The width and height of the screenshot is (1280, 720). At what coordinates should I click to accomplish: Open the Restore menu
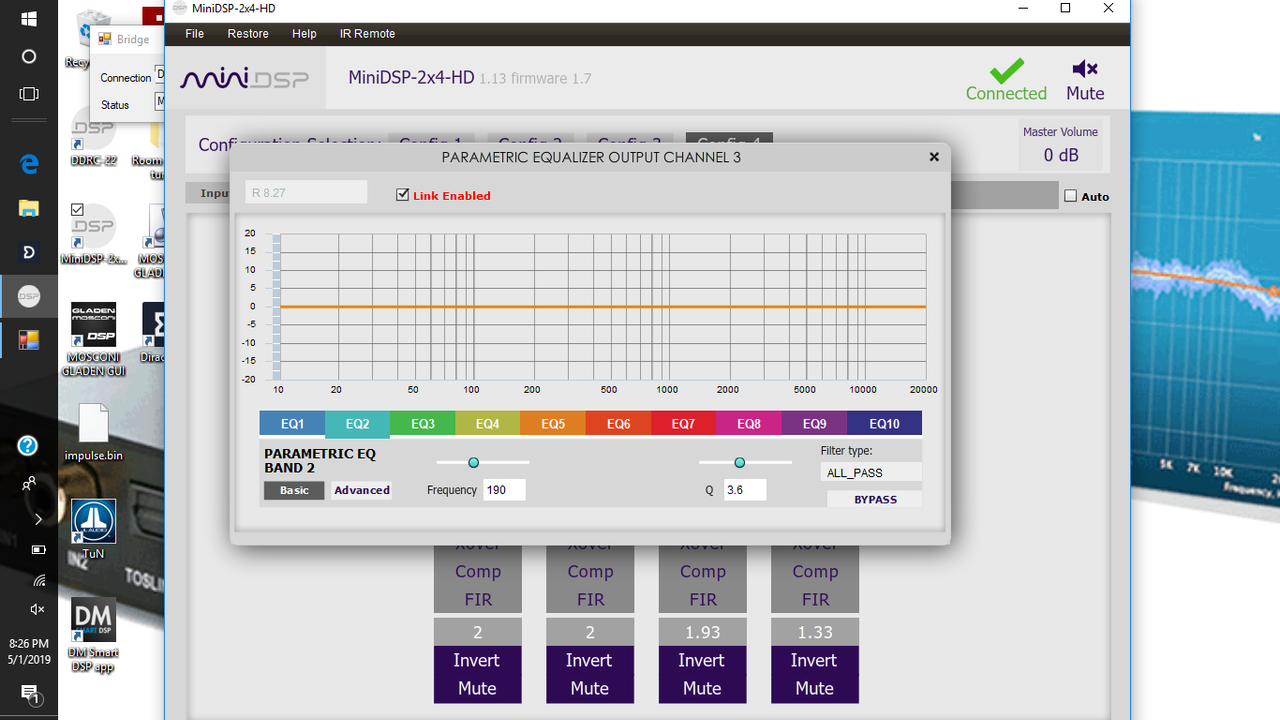[248, 34]
